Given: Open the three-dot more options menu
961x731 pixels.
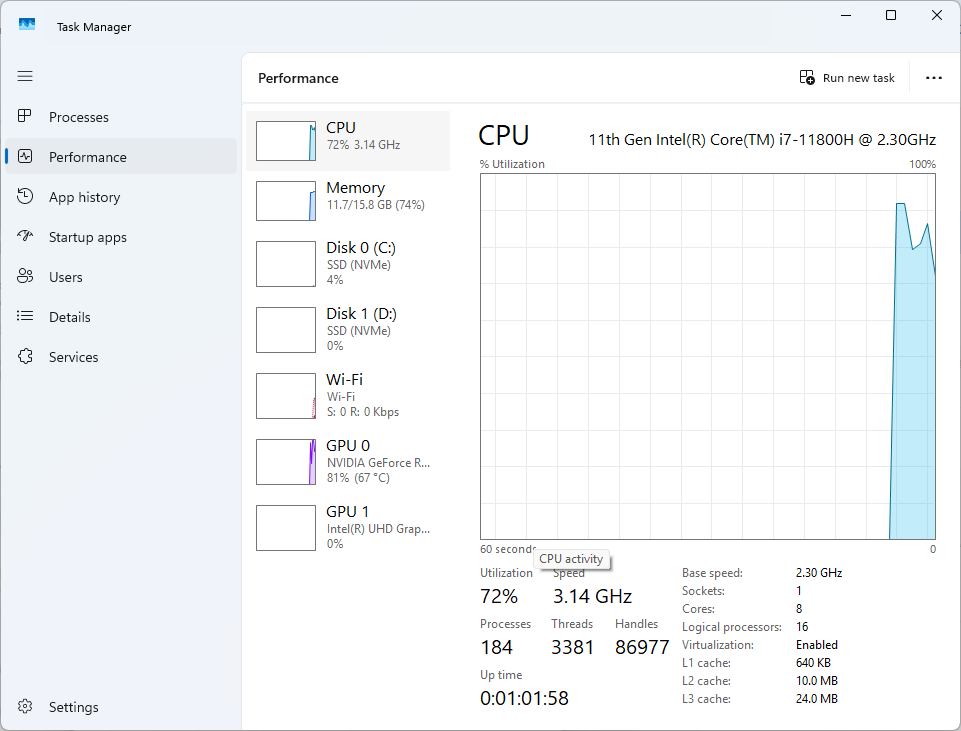Looking at the screenshot, I should [x=933, y=78].
